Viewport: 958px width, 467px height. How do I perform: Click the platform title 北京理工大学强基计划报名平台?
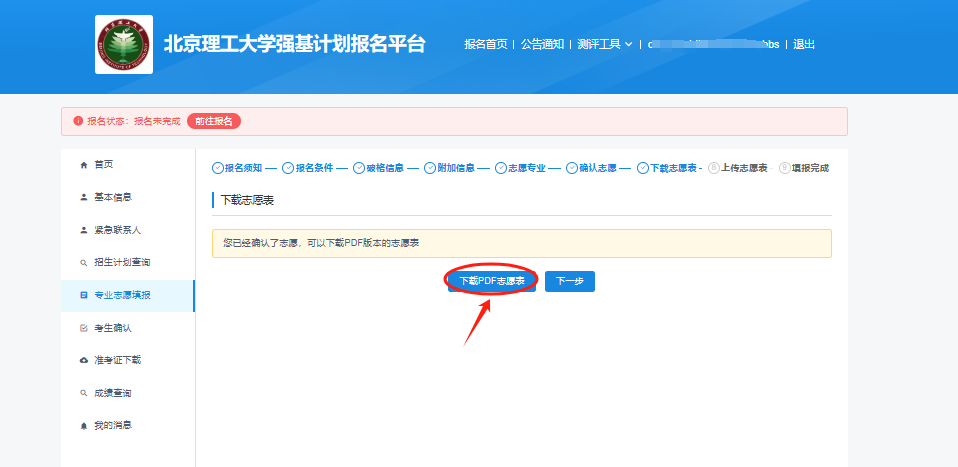coord(294,44)
